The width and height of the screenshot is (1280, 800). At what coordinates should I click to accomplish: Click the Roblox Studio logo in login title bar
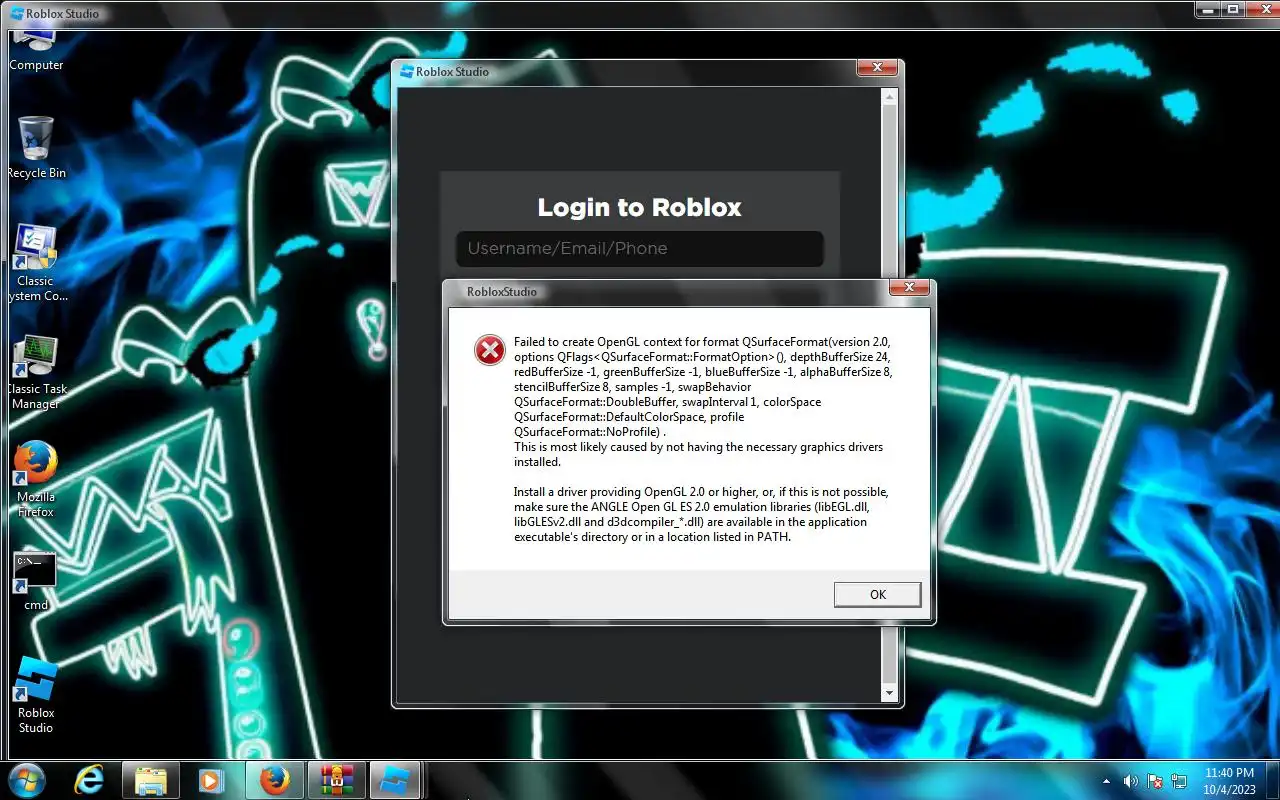pyautogui.click(x=407, y=71)
